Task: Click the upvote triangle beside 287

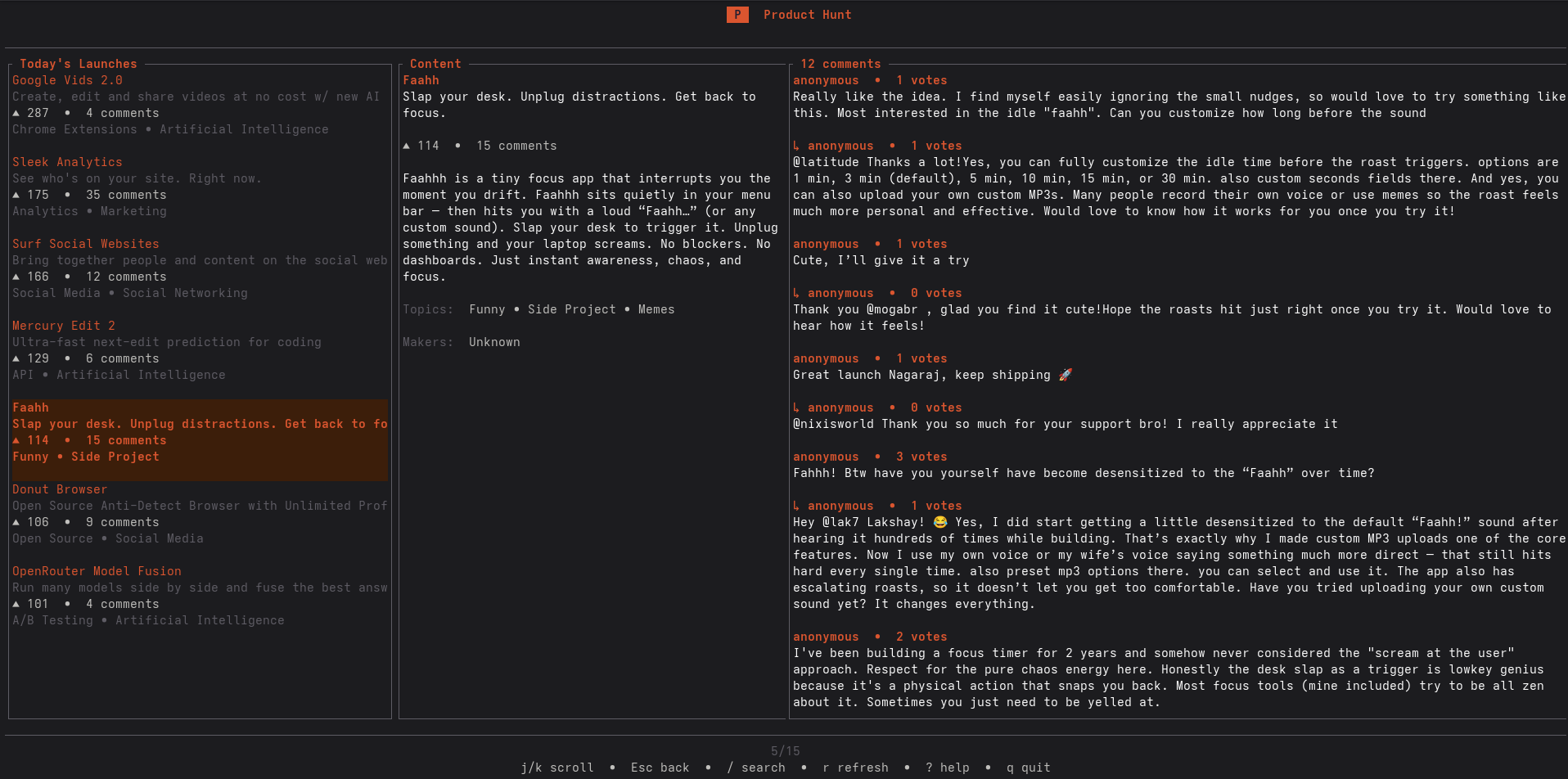Action: tap(16, 113)
